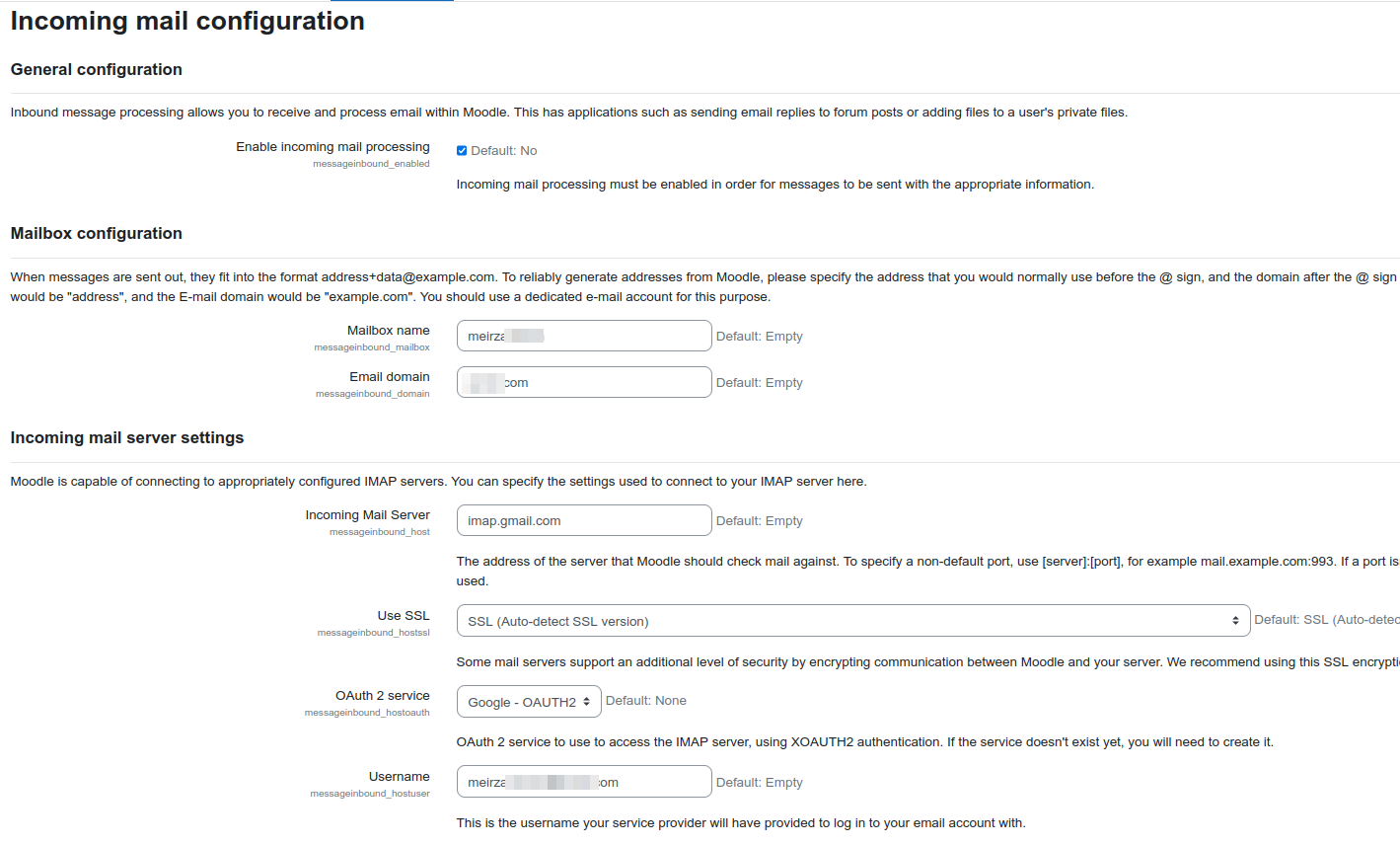1400x845 pixels.
Task: Click the 'OAuth 2 service' label
Action: pos(383,695)
